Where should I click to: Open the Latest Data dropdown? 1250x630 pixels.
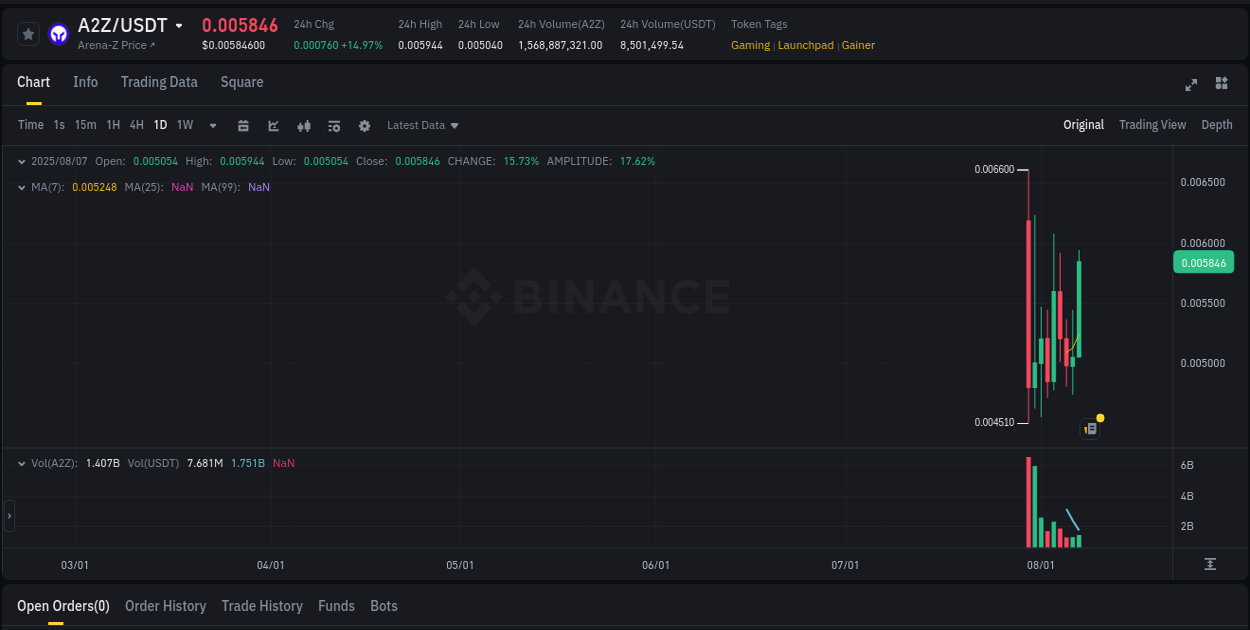coord(422,125)
